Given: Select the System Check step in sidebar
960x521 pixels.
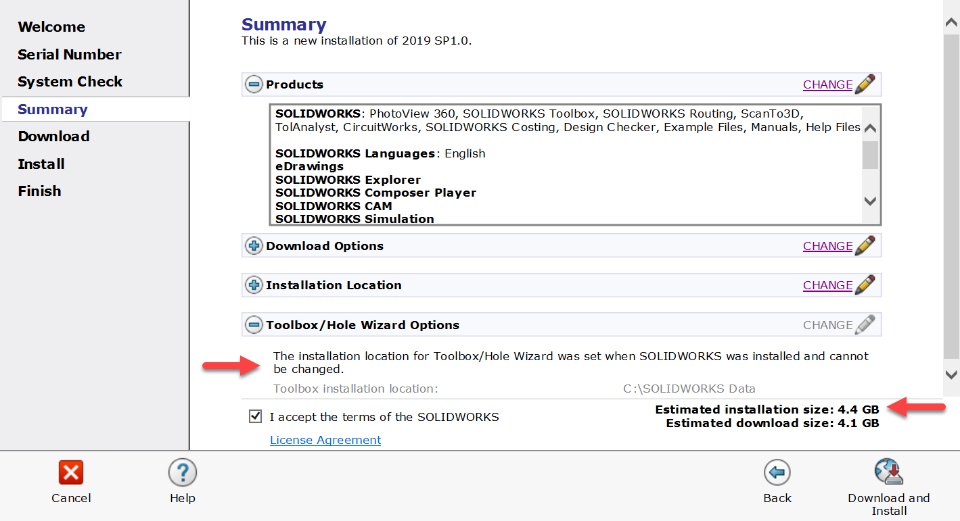Looking at the screenshot, I should tap(70, 81).
